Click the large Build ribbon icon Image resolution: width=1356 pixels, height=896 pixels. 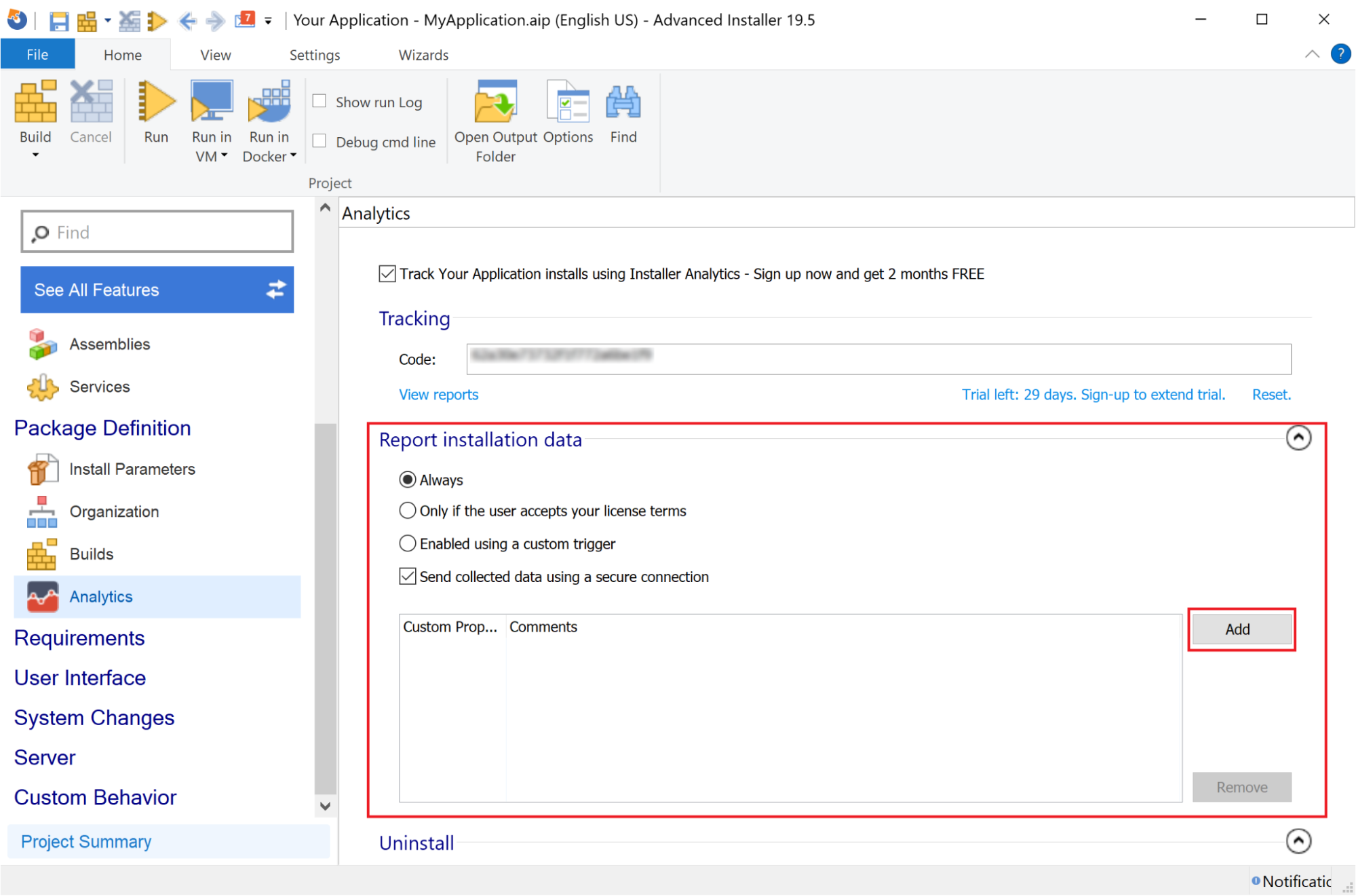click(35, 102)
